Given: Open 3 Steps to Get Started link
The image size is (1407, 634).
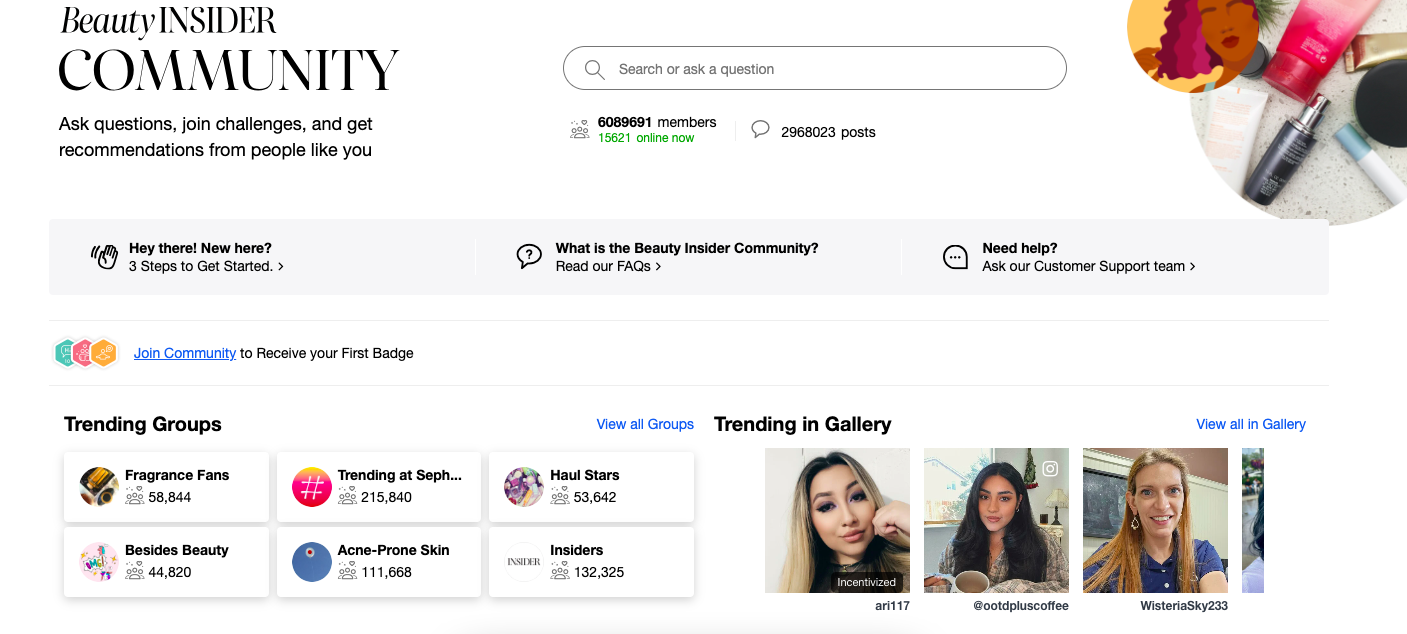Looking at the screenshot, I should click(206, 266).
